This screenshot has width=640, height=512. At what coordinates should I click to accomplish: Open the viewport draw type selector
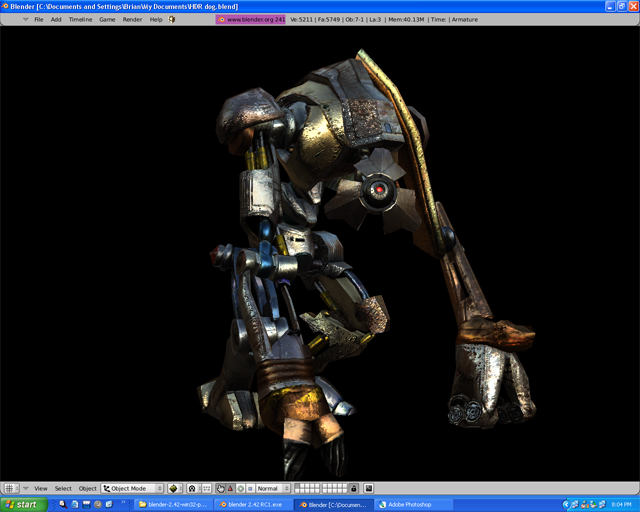pyautogui.click(x=175, y=488)
